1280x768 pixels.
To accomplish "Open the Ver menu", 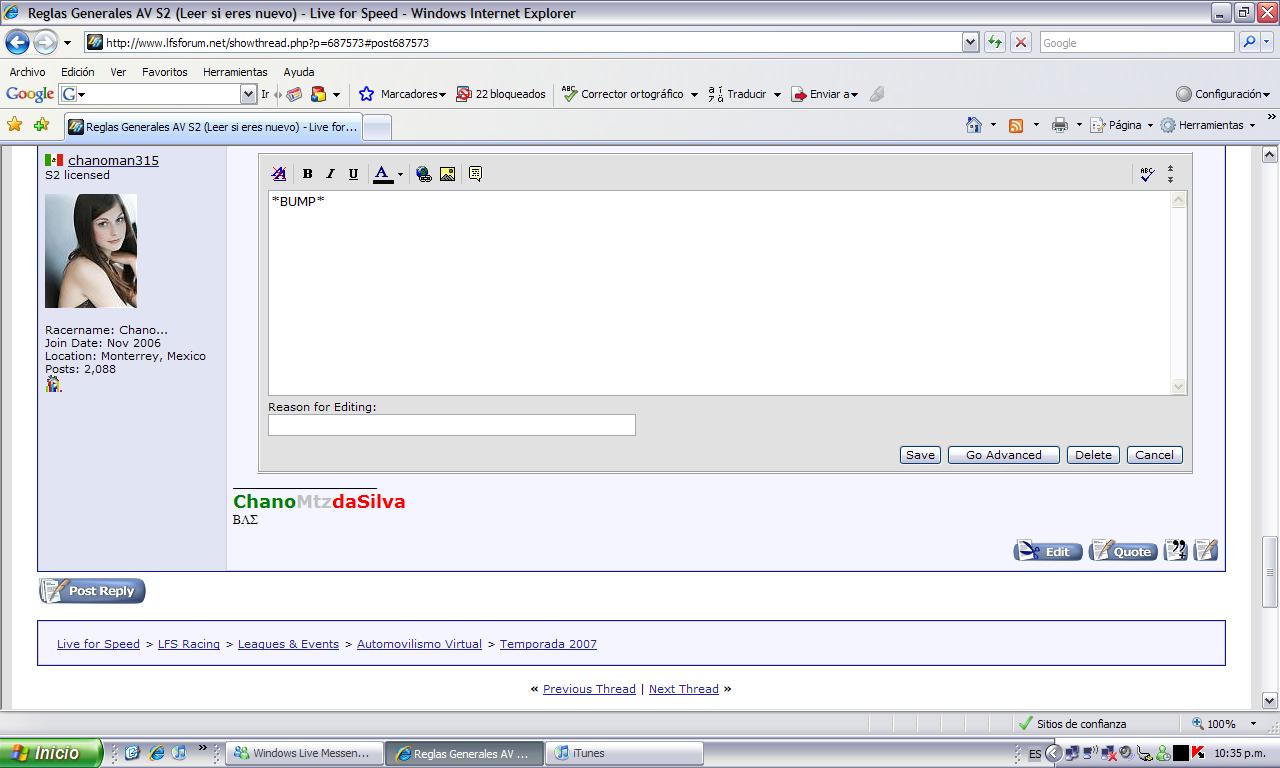I will (x=118, y=72).
